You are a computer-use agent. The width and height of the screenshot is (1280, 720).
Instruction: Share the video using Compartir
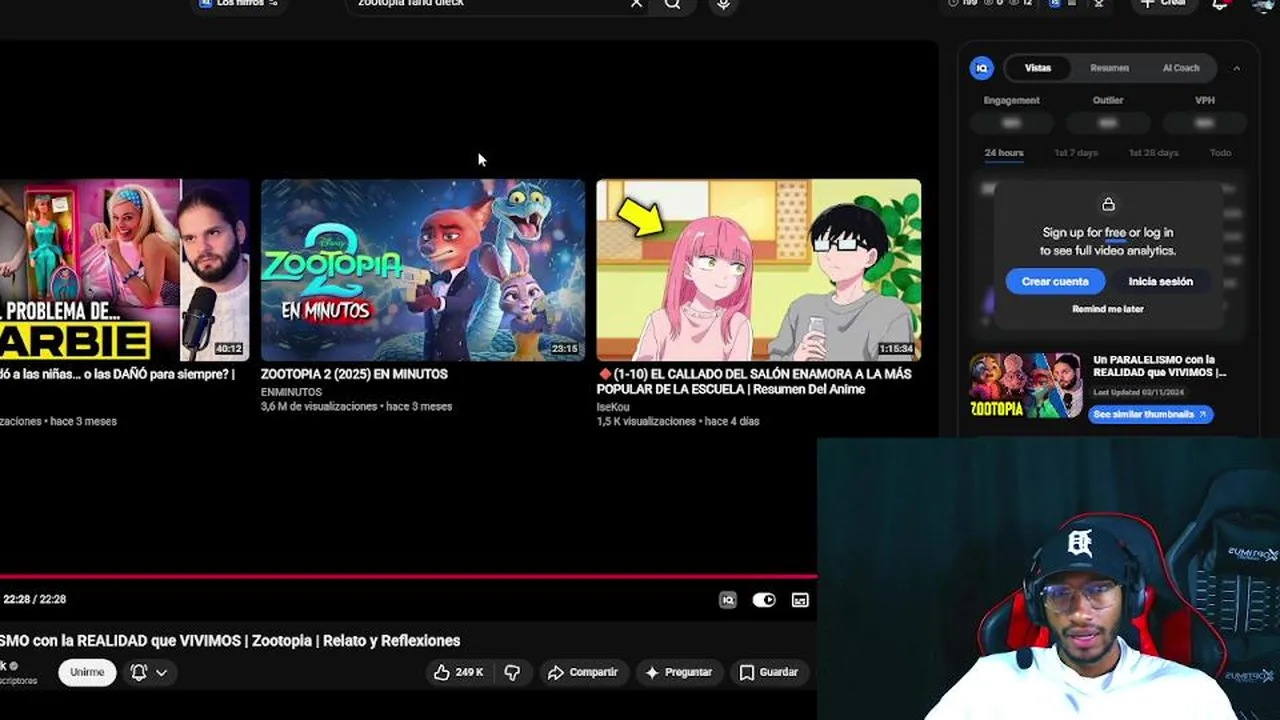(x=583, y=673)
